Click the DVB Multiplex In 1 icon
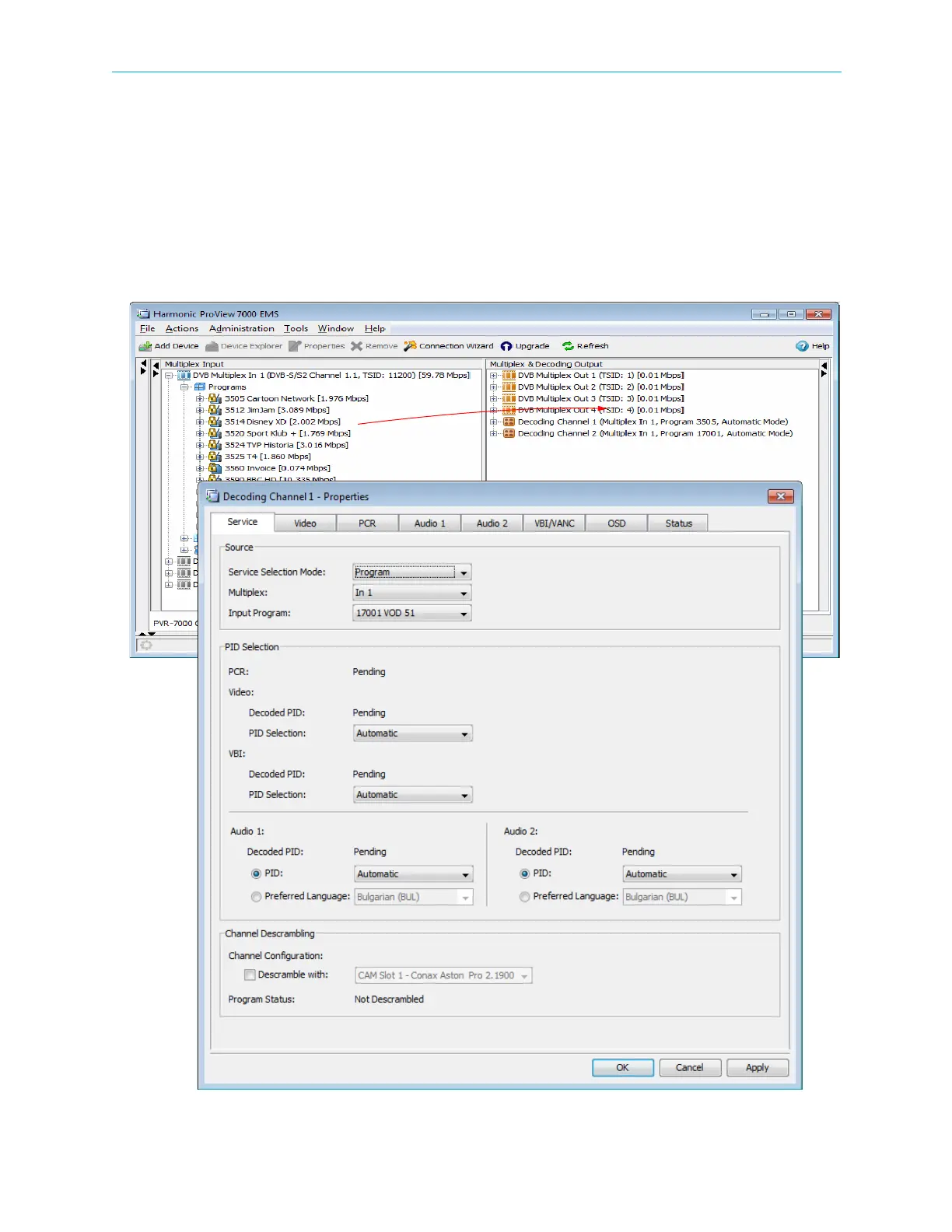 pos(184,375)
